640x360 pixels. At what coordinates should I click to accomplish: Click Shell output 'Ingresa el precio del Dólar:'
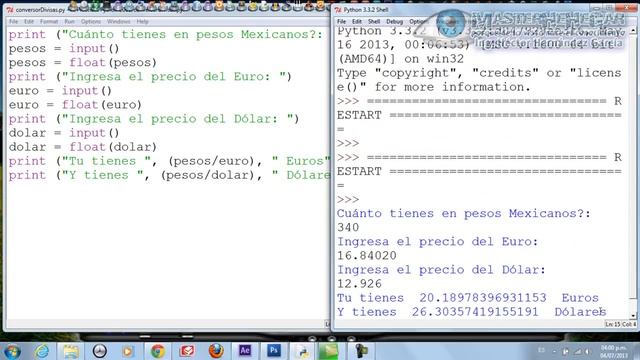pos(441,270)
